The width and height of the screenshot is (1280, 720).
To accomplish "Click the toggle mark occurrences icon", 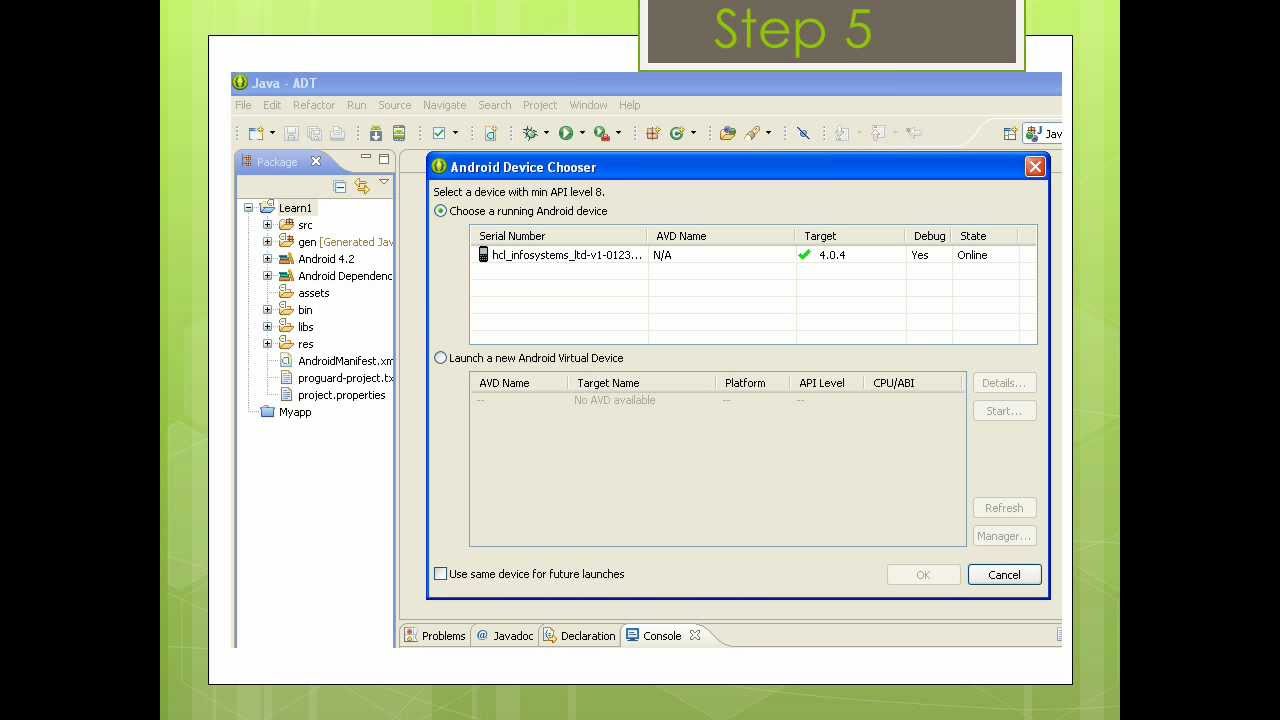I will coord(803,133).
